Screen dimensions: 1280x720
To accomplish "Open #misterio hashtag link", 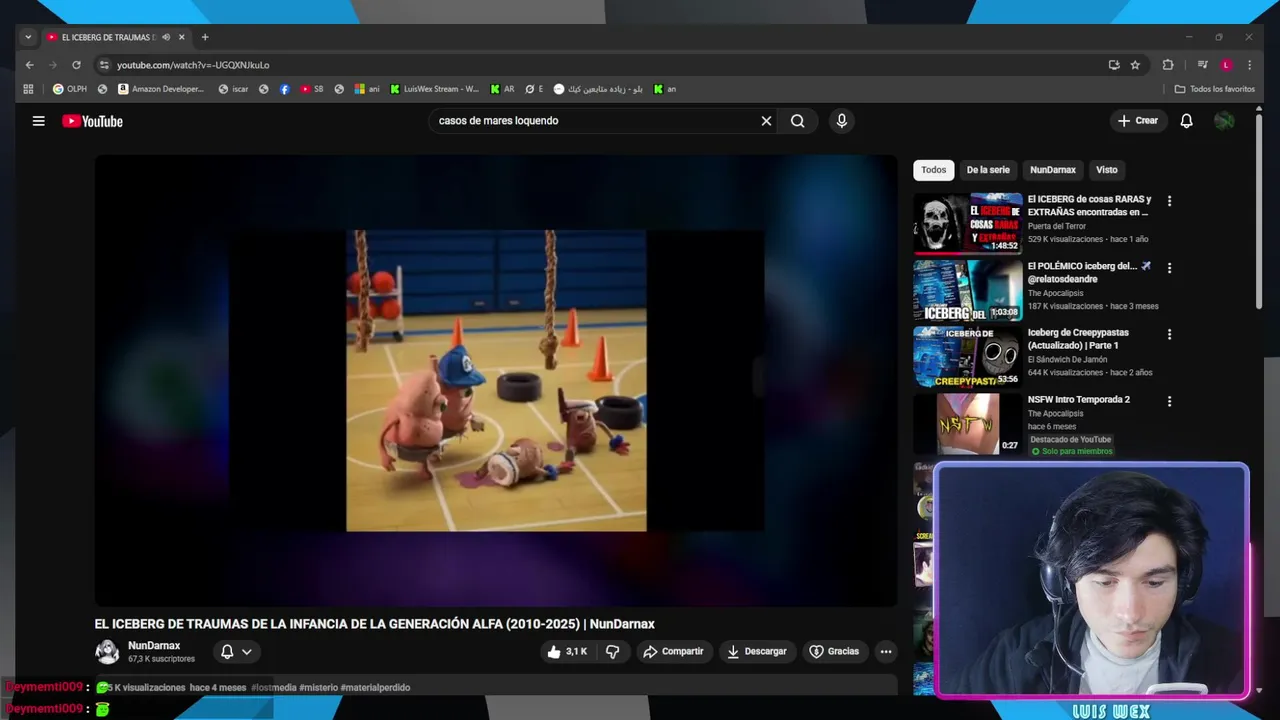I will pos(318,688).
